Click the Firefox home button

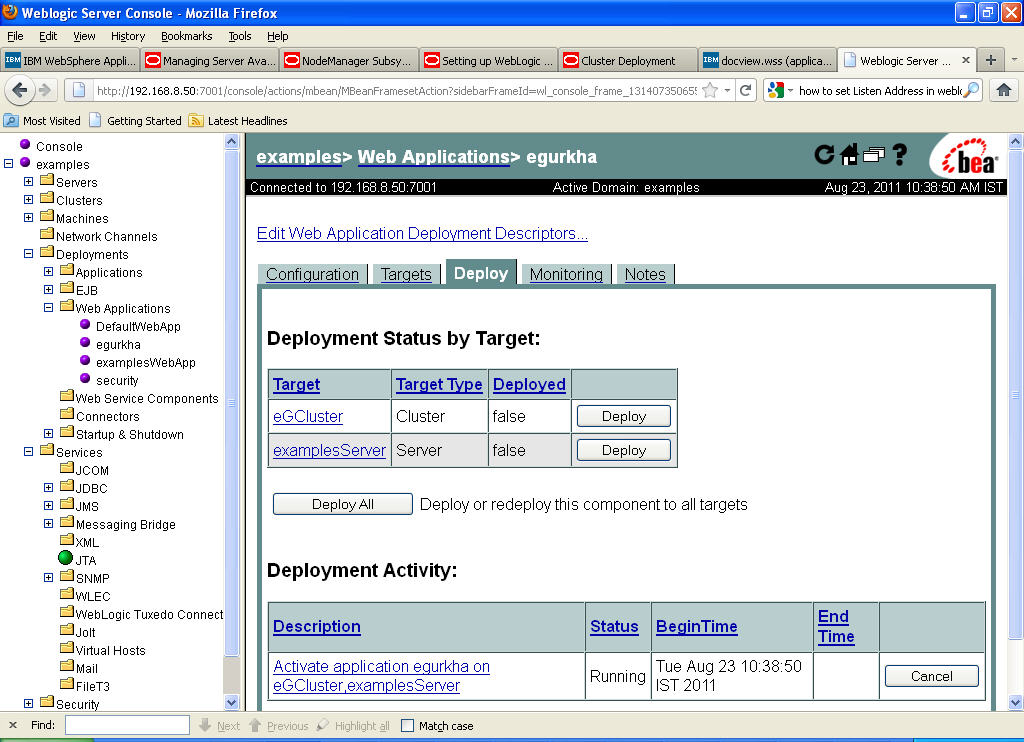point(1004,90)
